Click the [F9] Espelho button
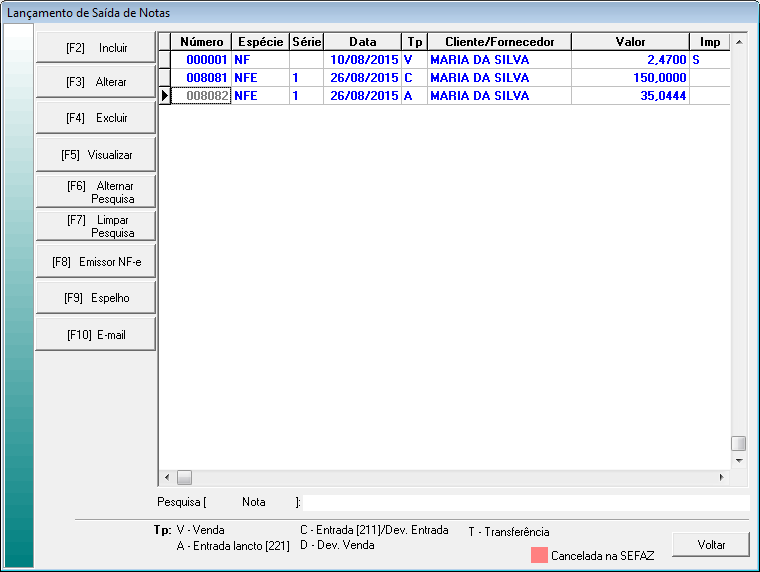This screenshot has height=572, width=760. coord(96,298)
